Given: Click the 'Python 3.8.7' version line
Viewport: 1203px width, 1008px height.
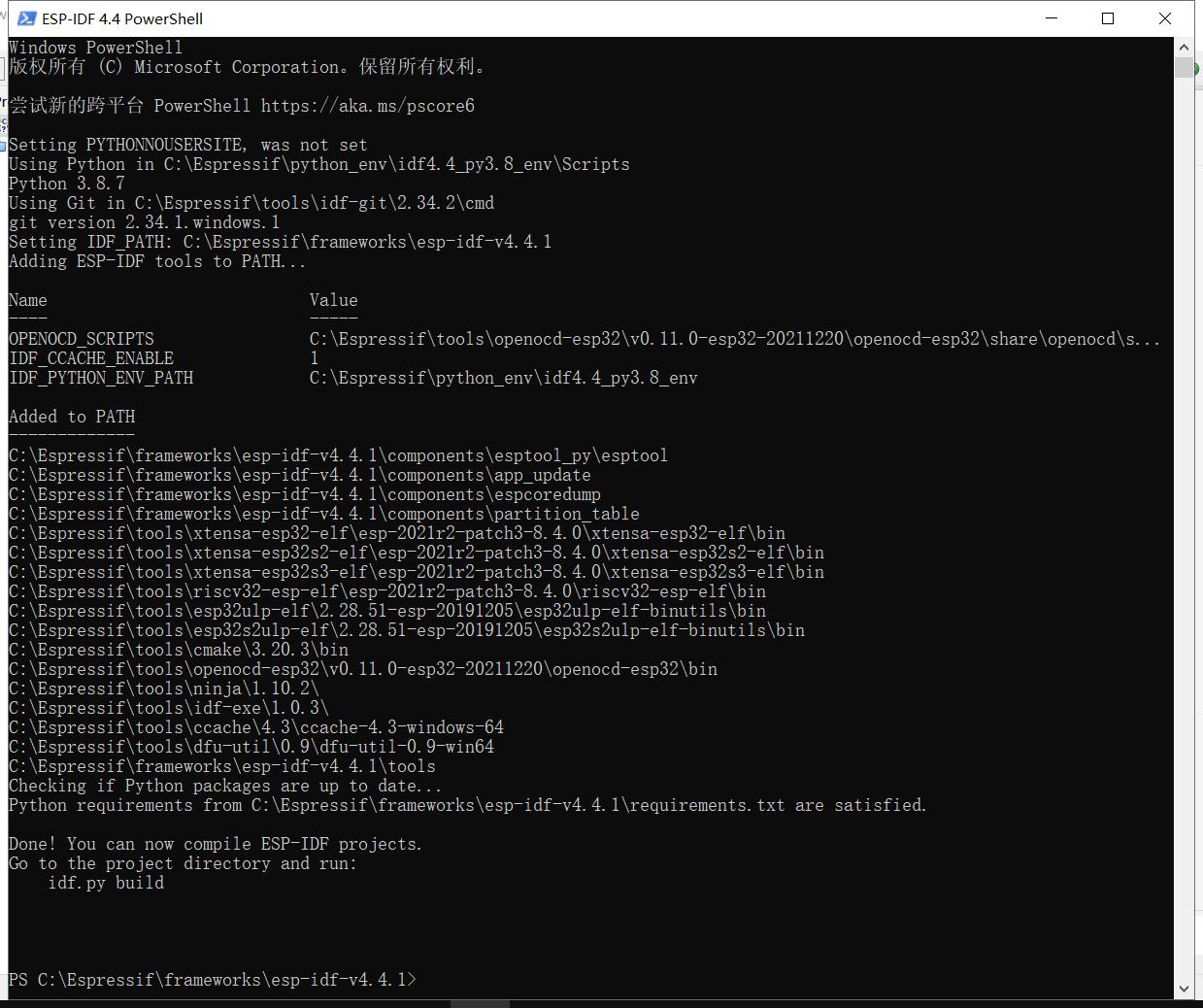Looking at the screenshot, I should point(67,184).
